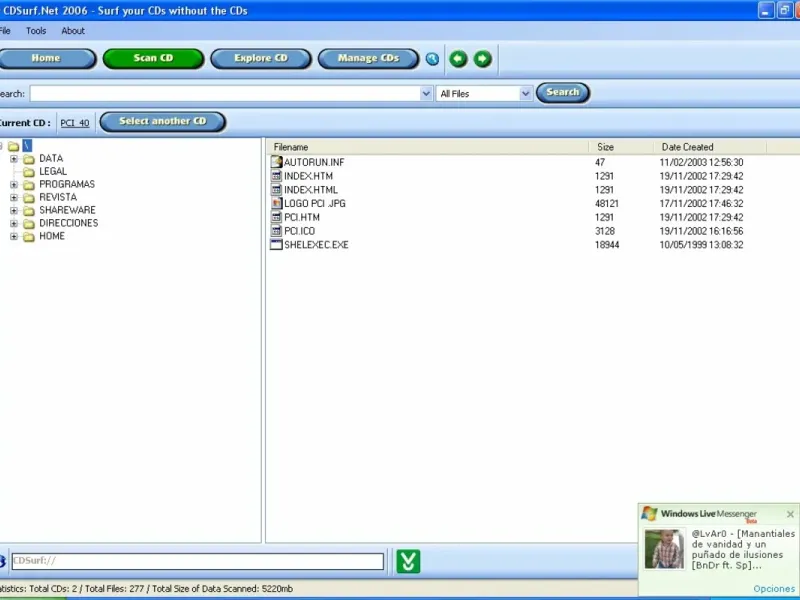Click the PROGRAMAS folder icon
Viewport: 800px width, 600px height.
click(x=29, y=185)
